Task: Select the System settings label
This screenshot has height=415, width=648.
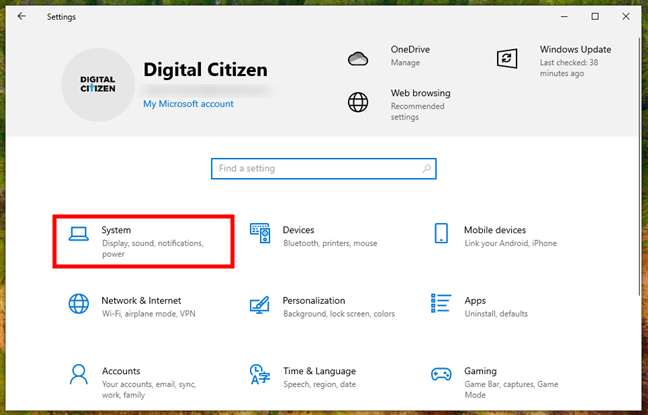Action: (116, 230)
